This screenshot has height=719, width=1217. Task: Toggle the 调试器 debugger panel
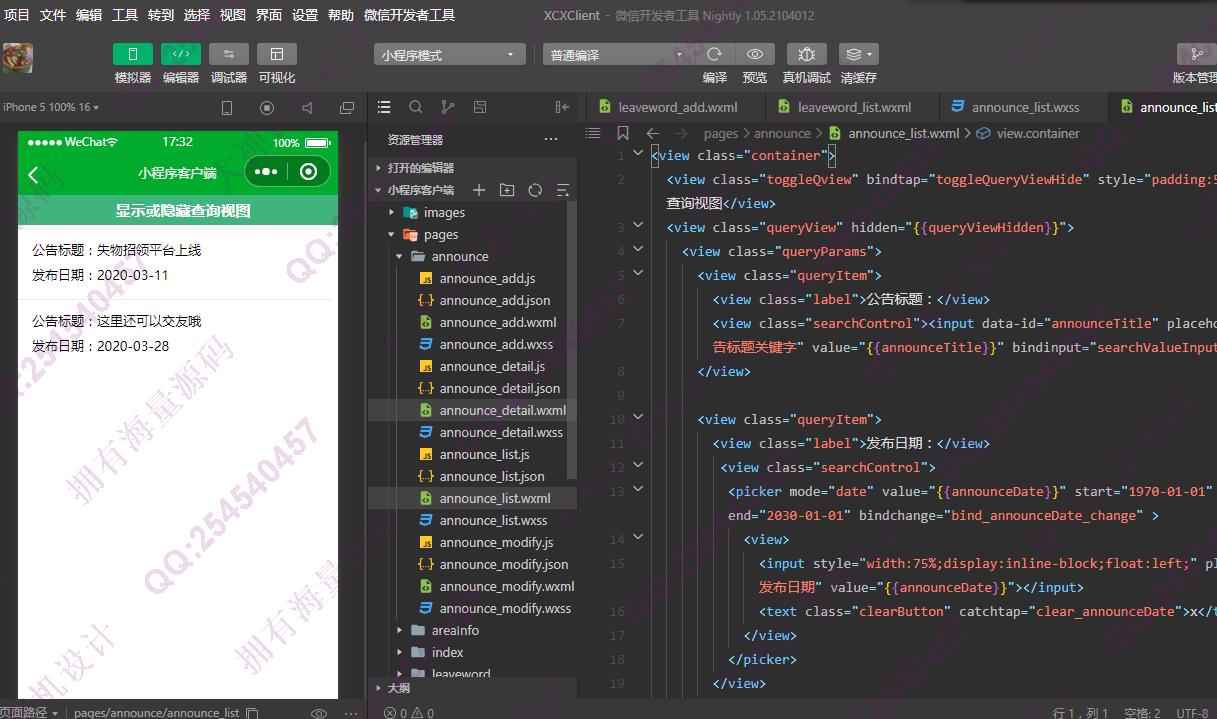[229, 54]
